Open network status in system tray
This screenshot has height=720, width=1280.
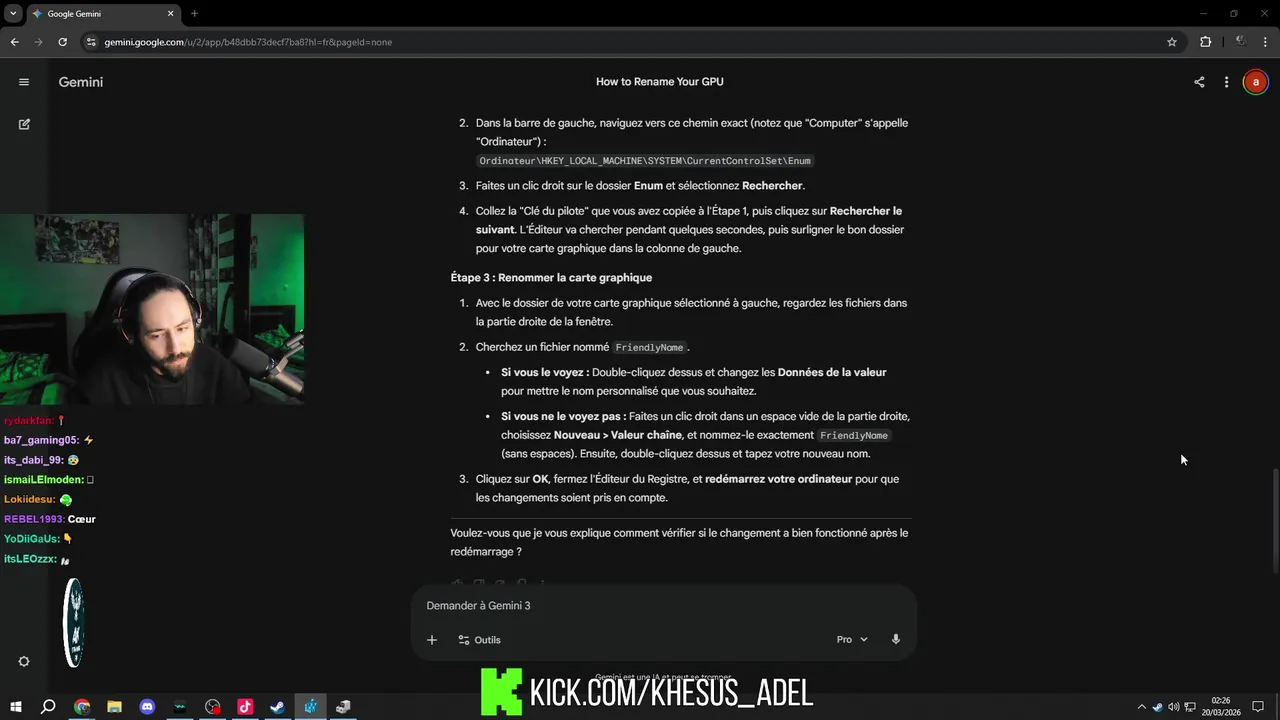click(x=1190, y=707)
